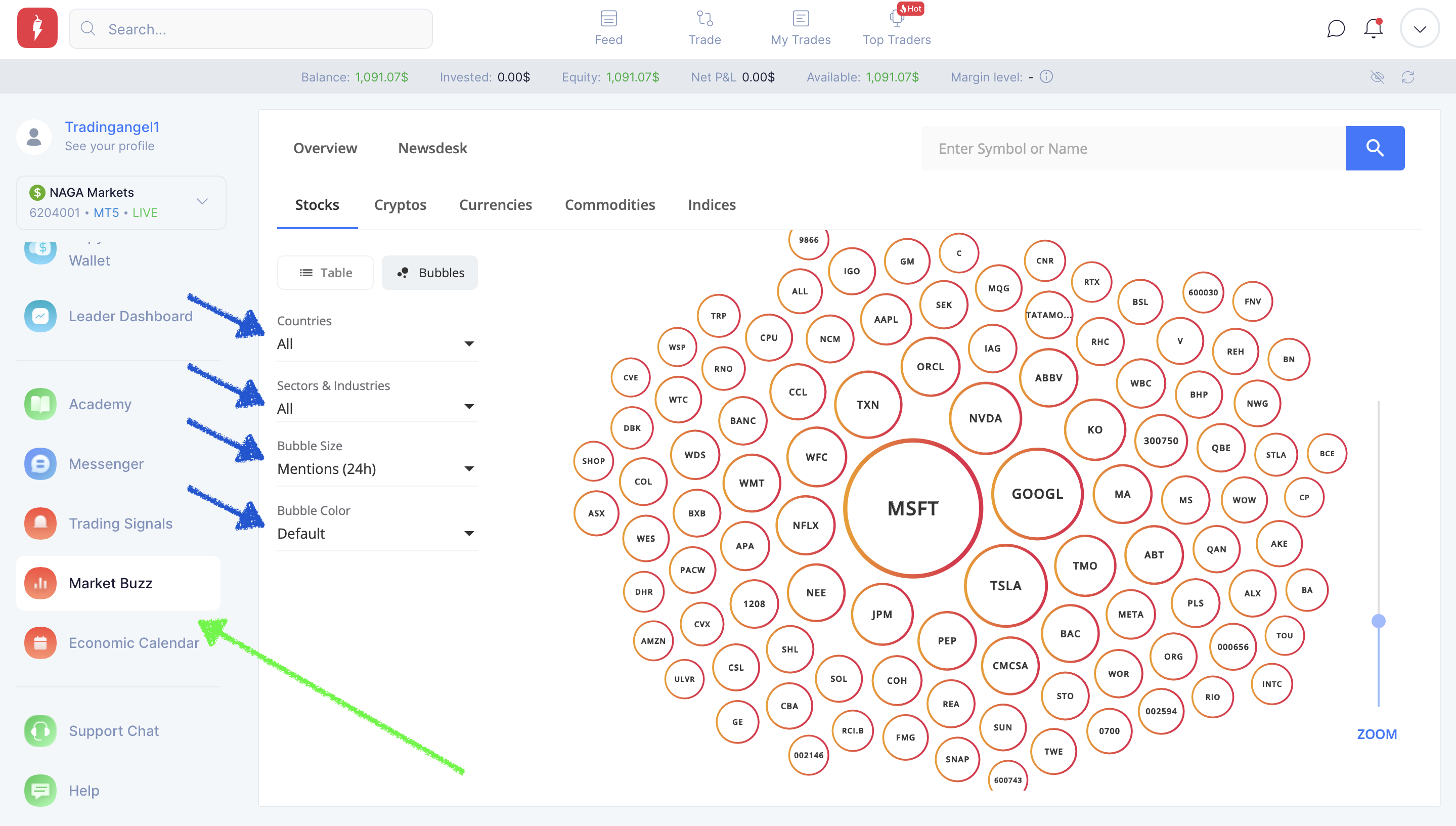
Task: Click the search magnifier in the top bar
Action: [x=87, y=28]
